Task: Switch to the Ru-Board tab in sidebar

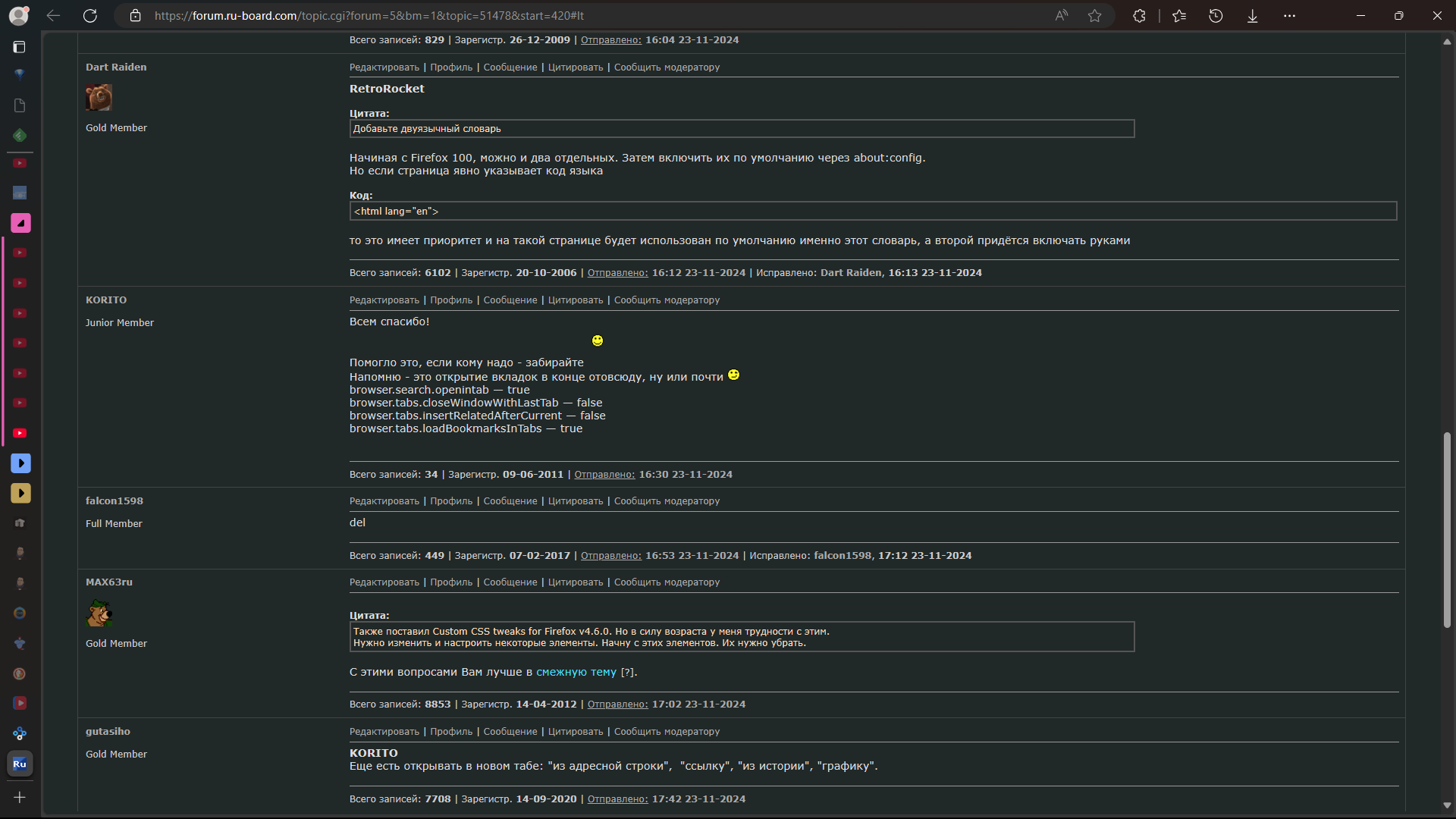Action: [x=20, y=764]
